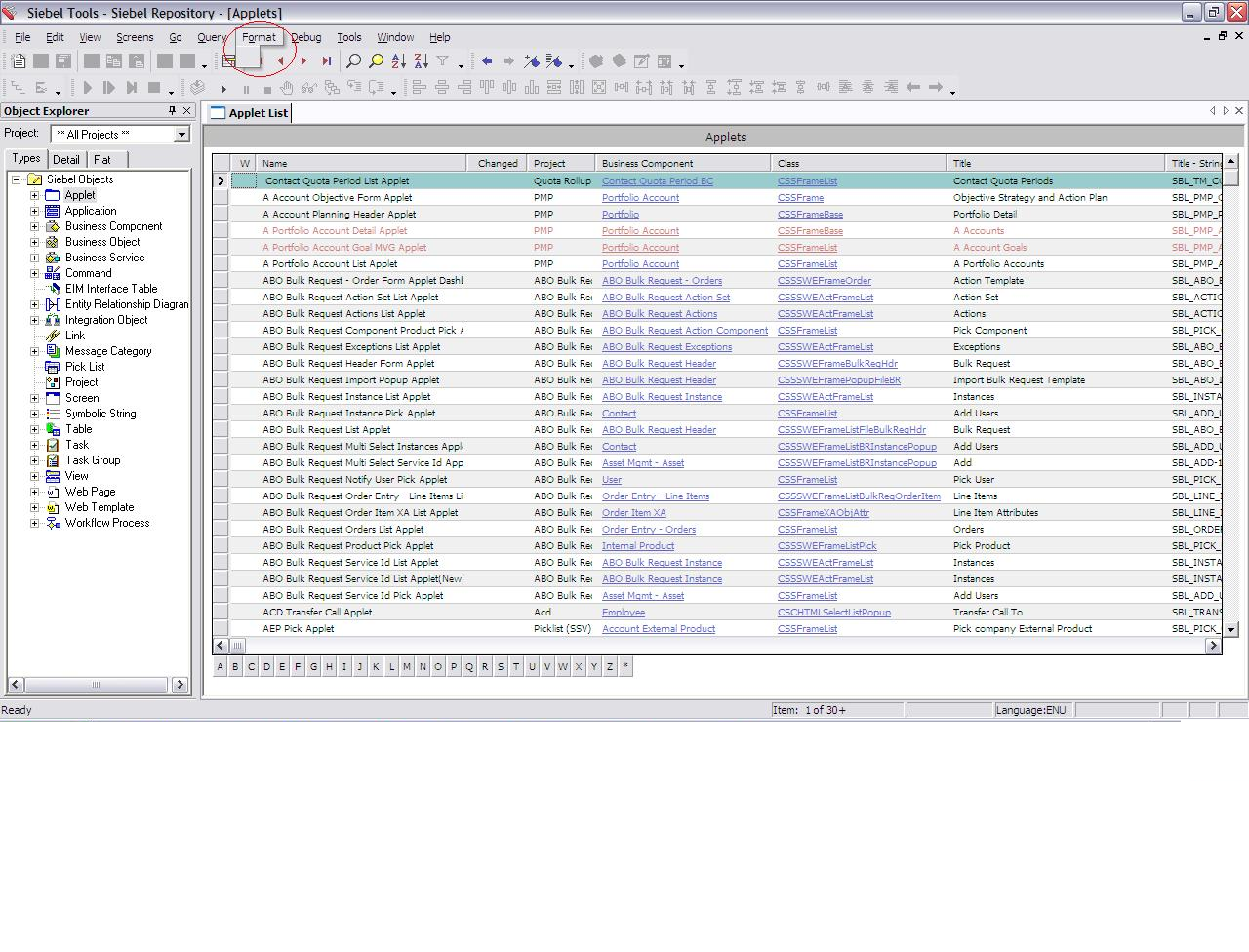This screenshot has width=1249, height=952.
Task: Switch to the Flat tab
Action: coord(102,160)
